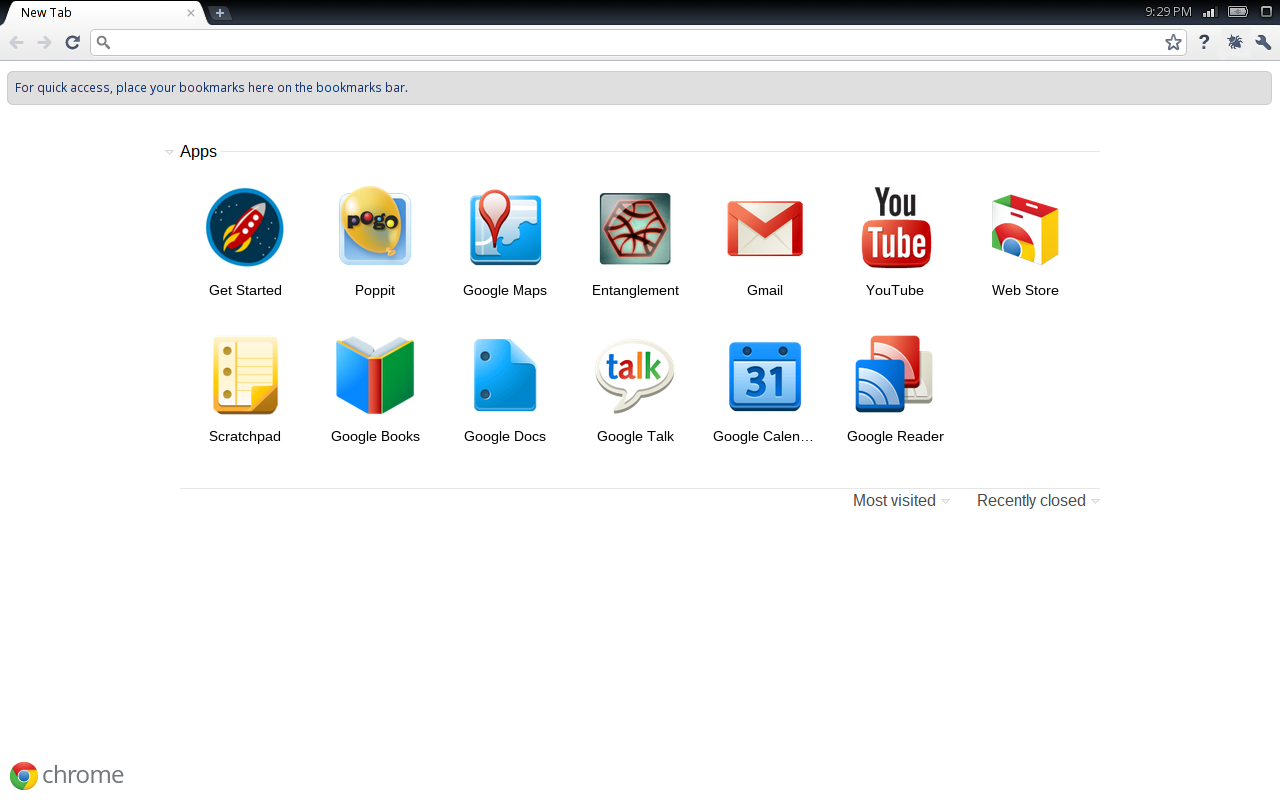Launch the Google Calendar app icon
The image size is (1280, 800).
(x=765, y=375)
